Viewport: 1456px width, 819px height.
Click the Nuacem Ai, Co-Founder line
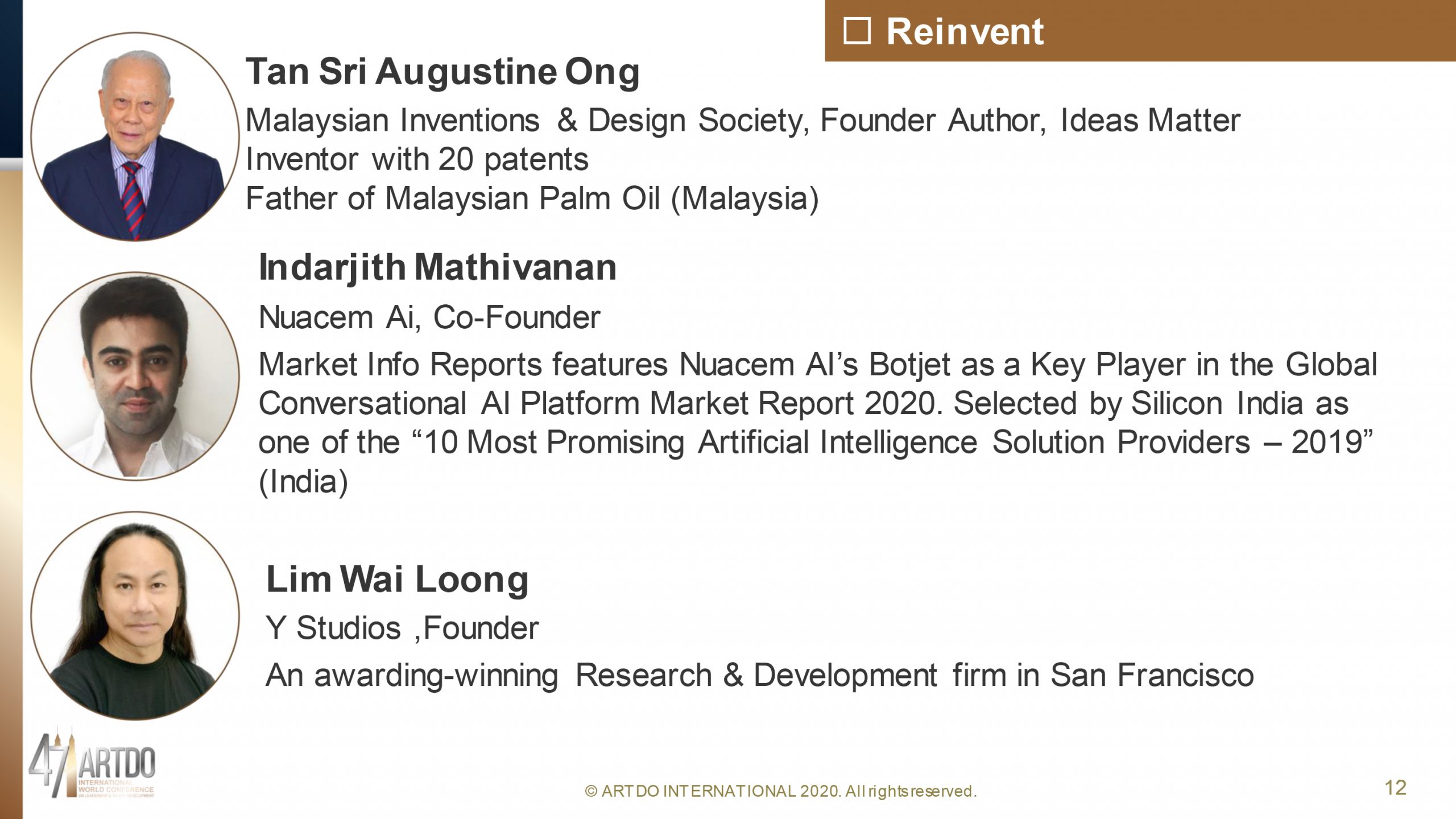click(x=429, y=317)
